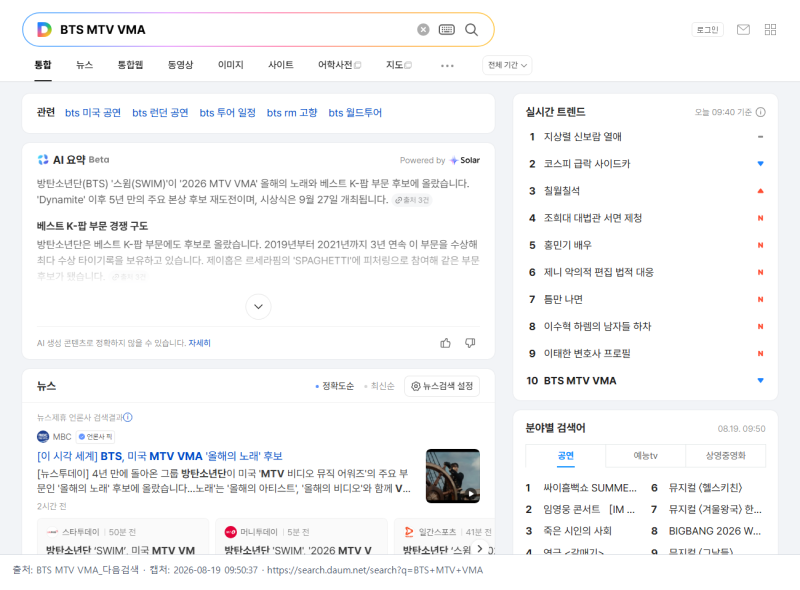The width and height of the screenshot is (800, 590).
Task: Switch to the 통합 tab
Action: (x=43, y=65)
